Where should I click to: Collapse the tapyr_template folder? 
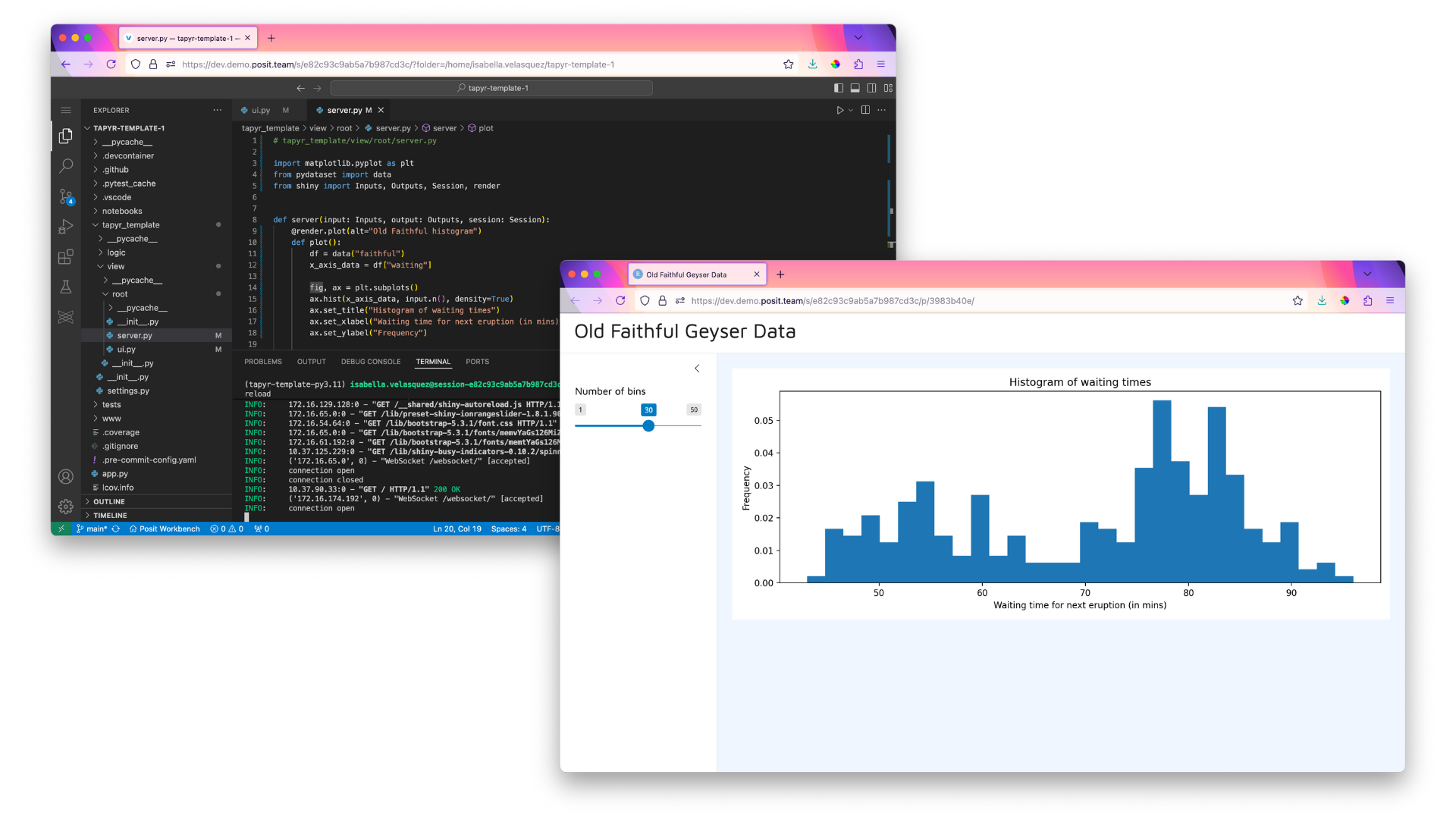point(130,224)
